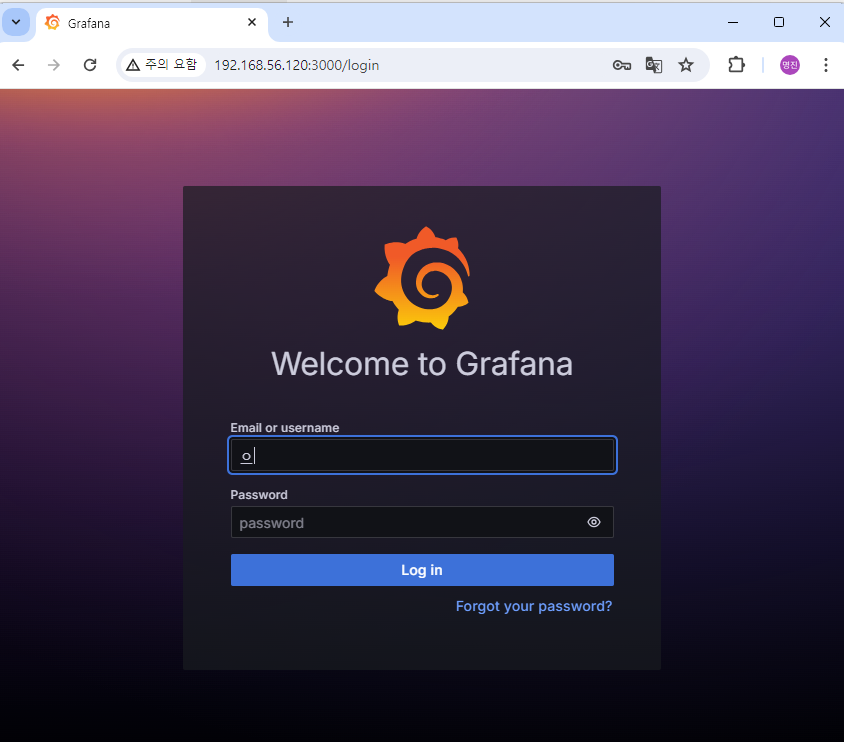Click the address bar URL 192.168.56.120:3000/login
Image resolution: width=844 pixels, height=742 pixels.
coord(297,65)
